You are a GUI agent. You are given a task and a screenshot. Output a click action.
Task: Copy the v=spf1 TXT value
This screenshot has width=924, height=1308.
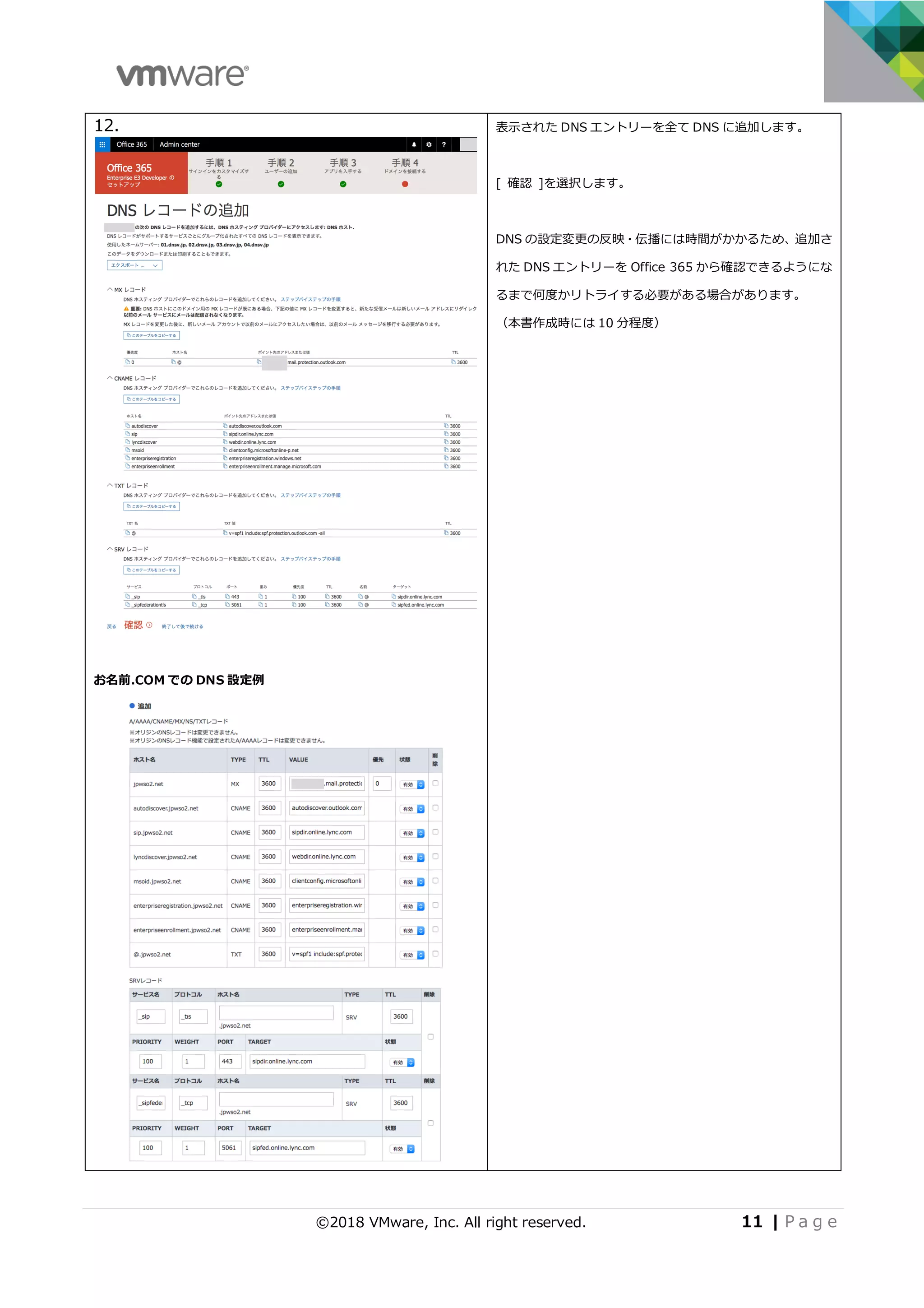click(x=226, y=533)
